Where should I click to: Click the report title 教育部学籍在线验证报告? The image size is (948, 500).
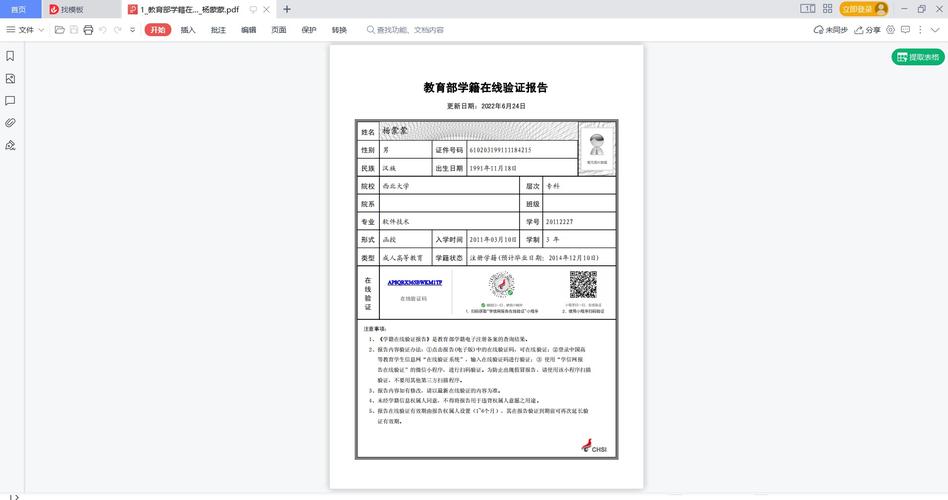485,88
